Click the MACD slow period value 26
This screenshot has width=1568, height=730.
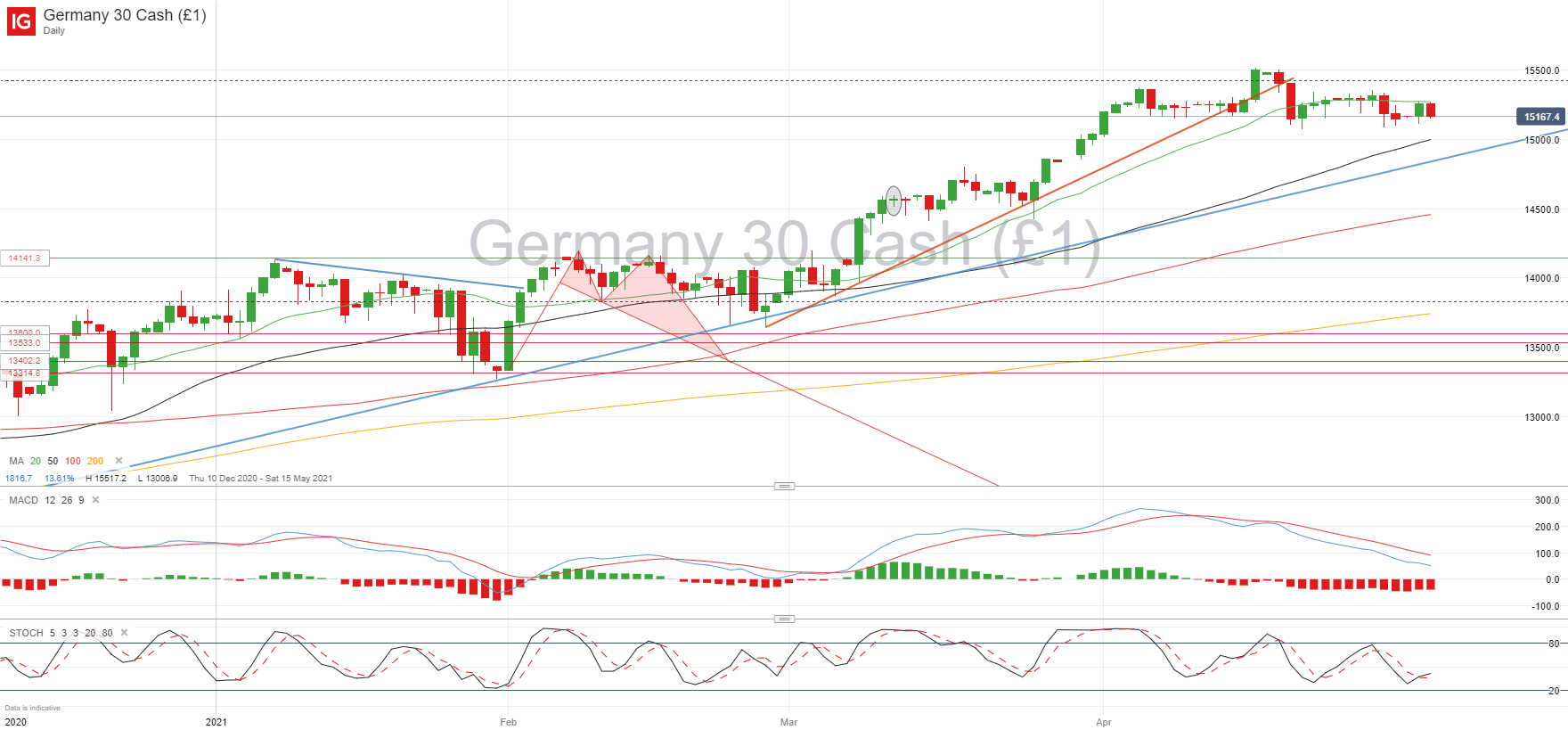(x=67, y=500)
